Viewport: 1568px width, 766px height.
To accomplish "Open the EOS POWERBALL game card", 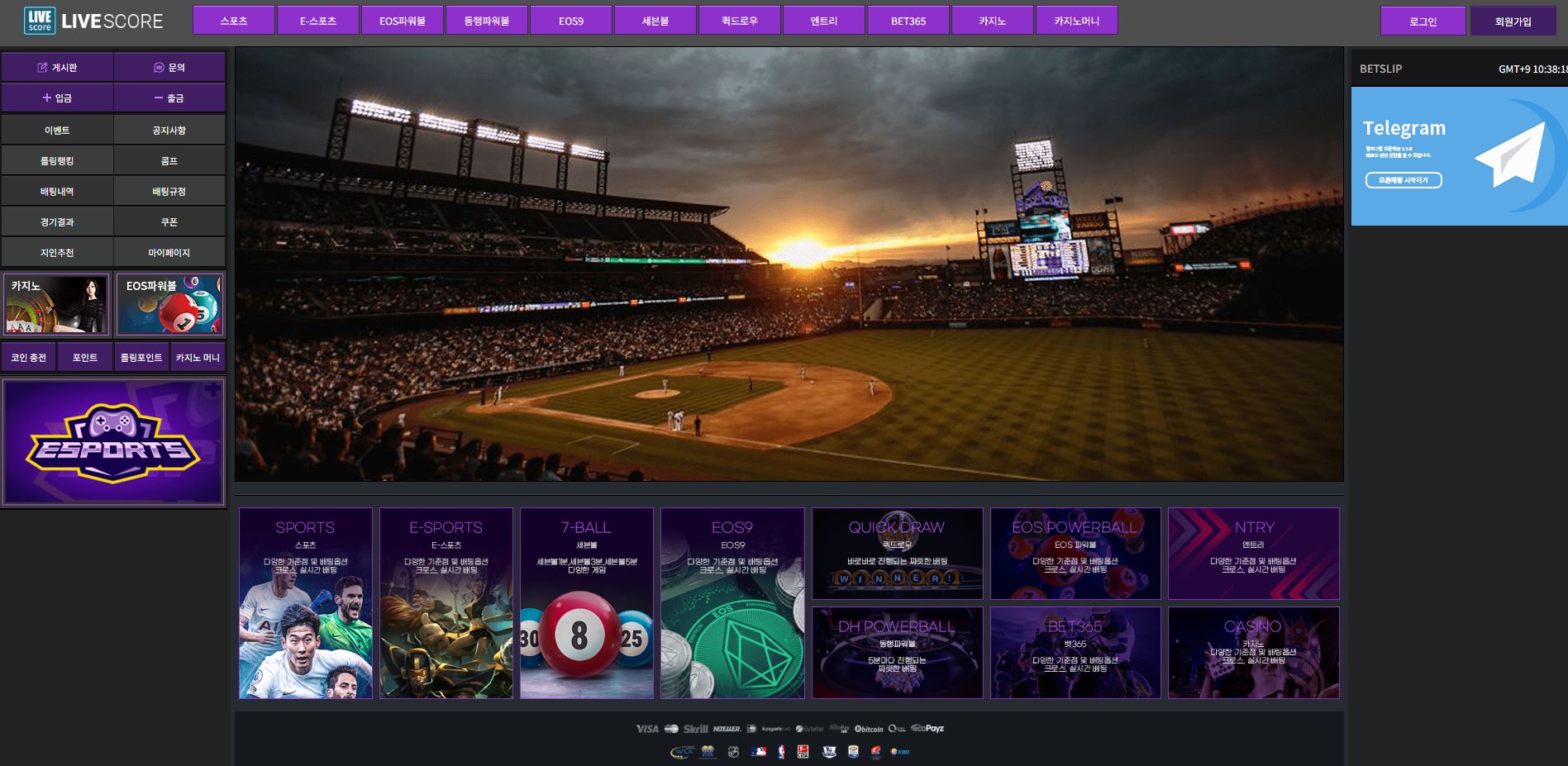I will (x=1075, y=554).
